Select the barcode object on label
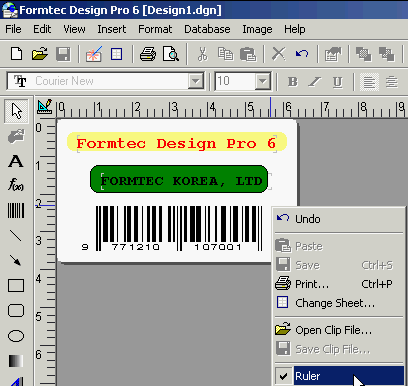This screenshot has width=408, height=386. click(x=172, y=228)
